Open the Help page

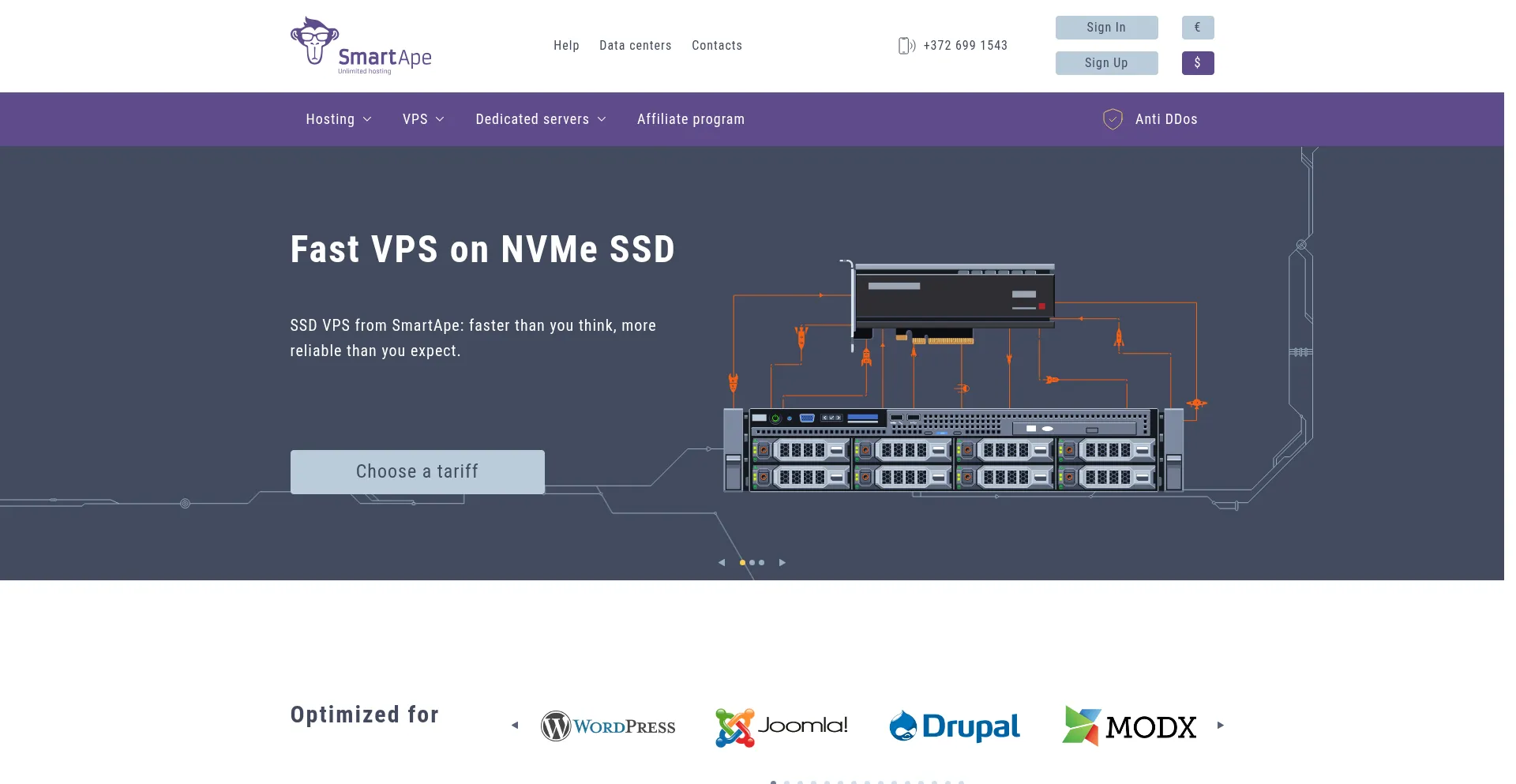(566, 46)
